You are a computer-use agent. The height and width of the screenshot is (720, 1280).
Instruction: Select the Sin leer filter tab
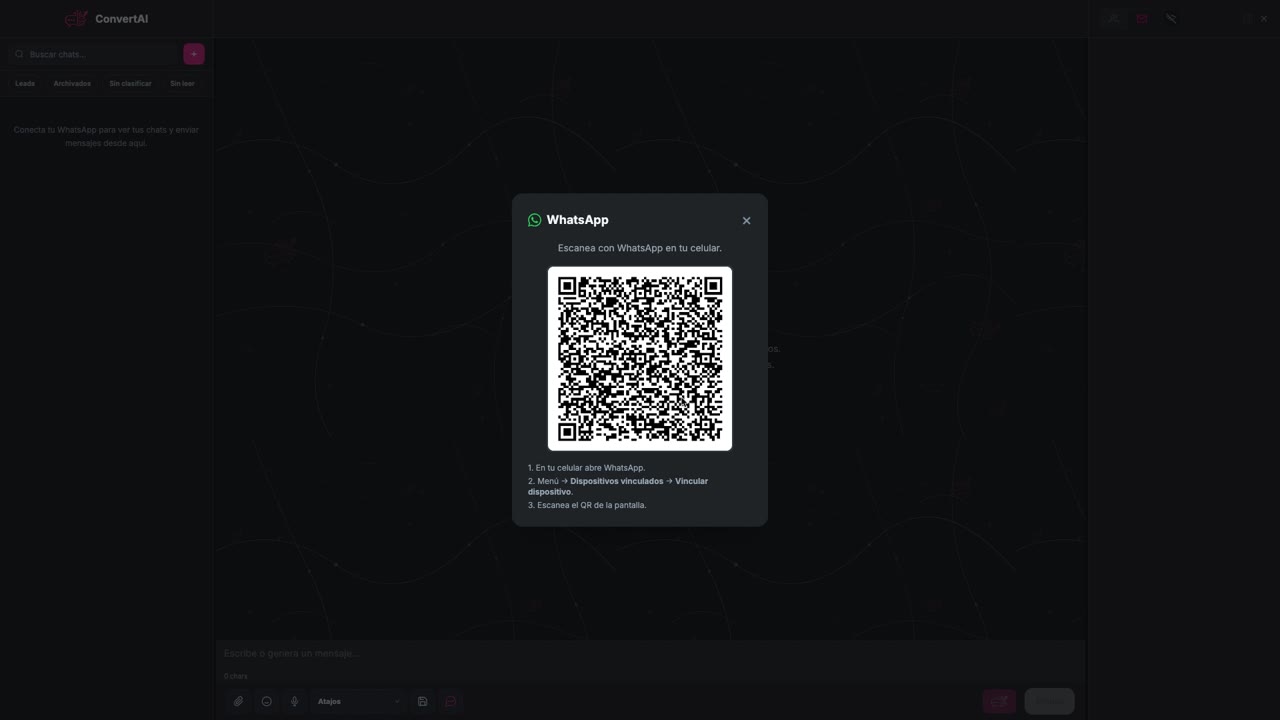[182, 83]
